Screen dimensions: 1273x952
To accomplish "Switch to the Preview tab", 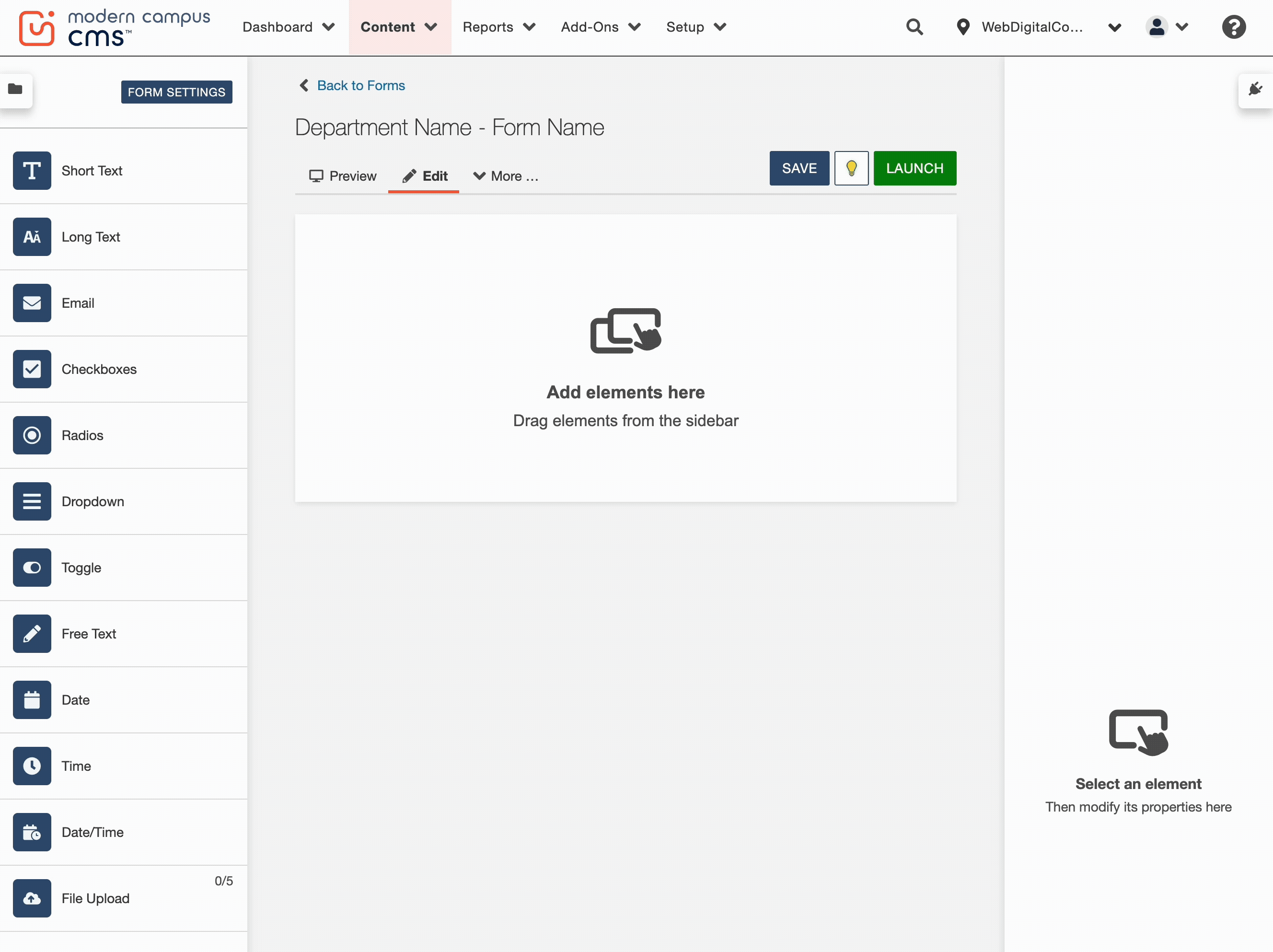I will [x=343, y=177].
